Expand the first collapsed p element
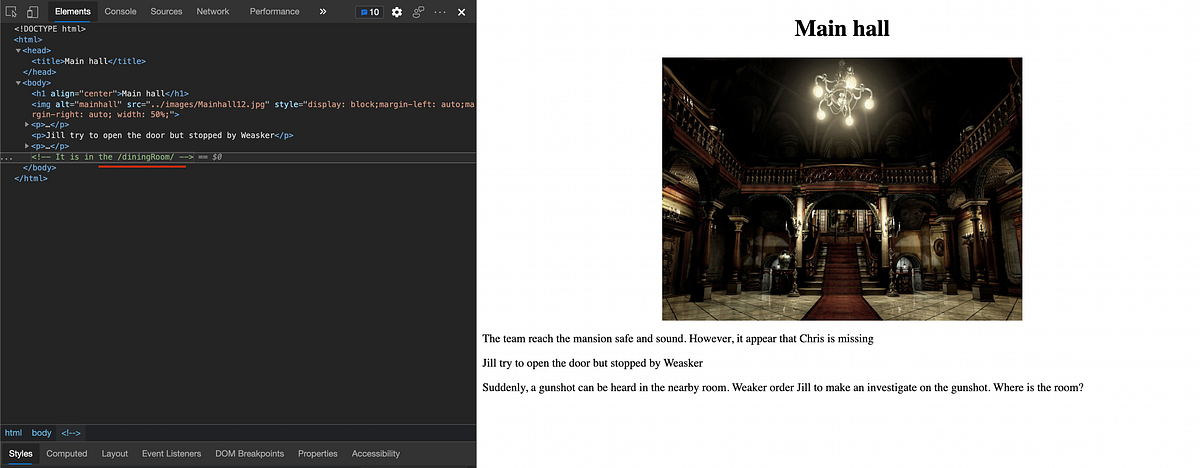Screen dimensions: 1200x468 point(27,124)
